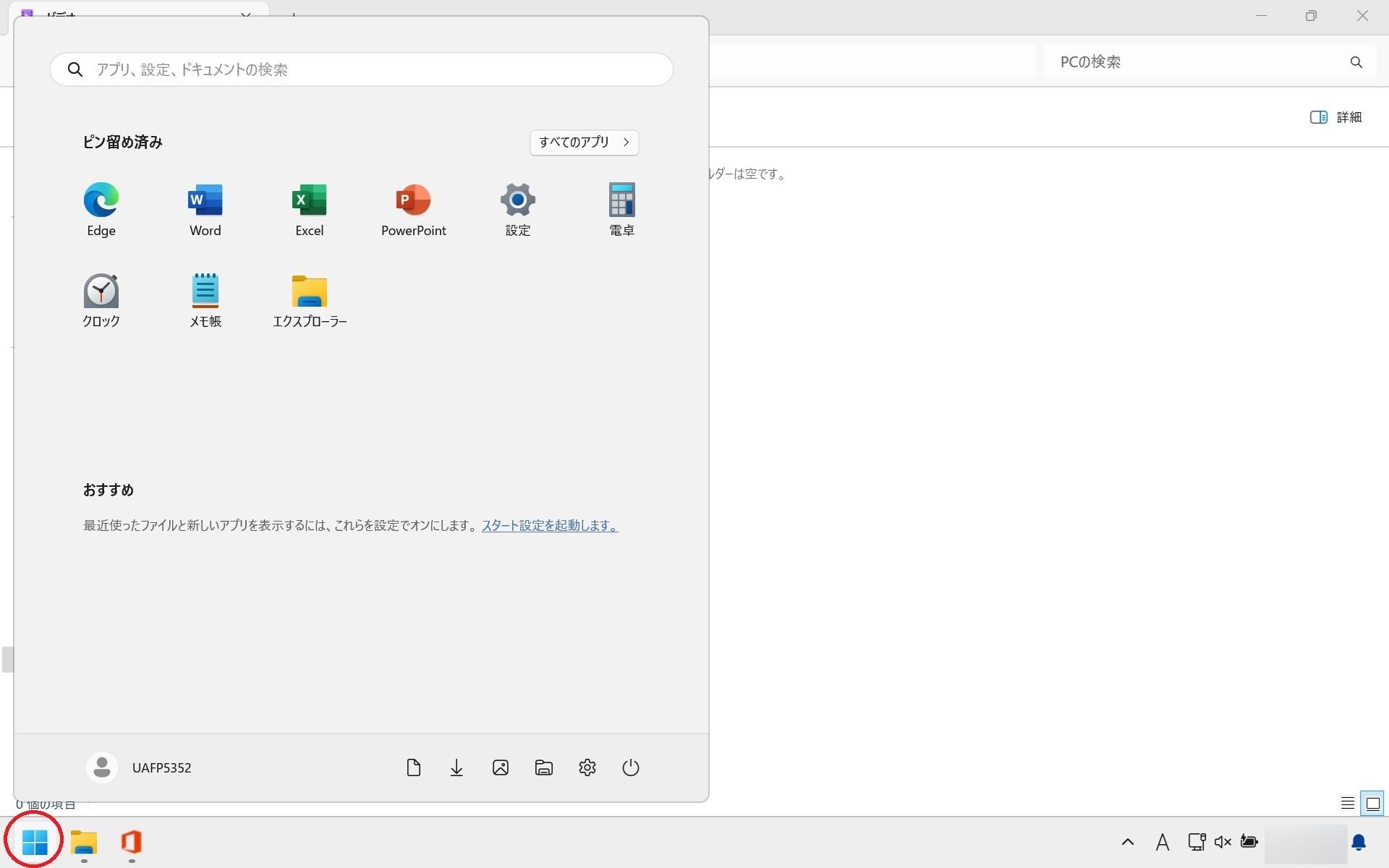Click the Start menu search field

362,69
